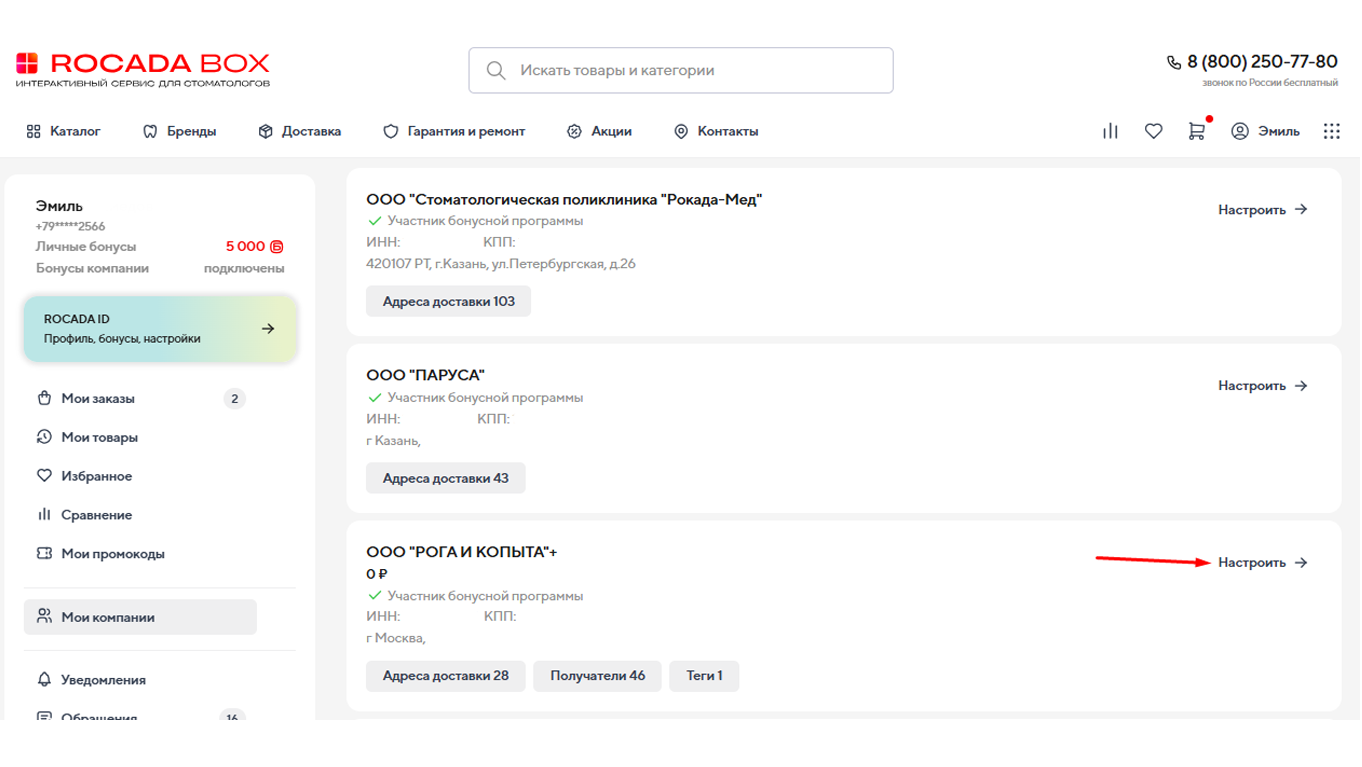Image resolution: width=1362 pixels, height=767 pixels.
Task: Click the Мои товары history icon
Action: tap(44, 437)
